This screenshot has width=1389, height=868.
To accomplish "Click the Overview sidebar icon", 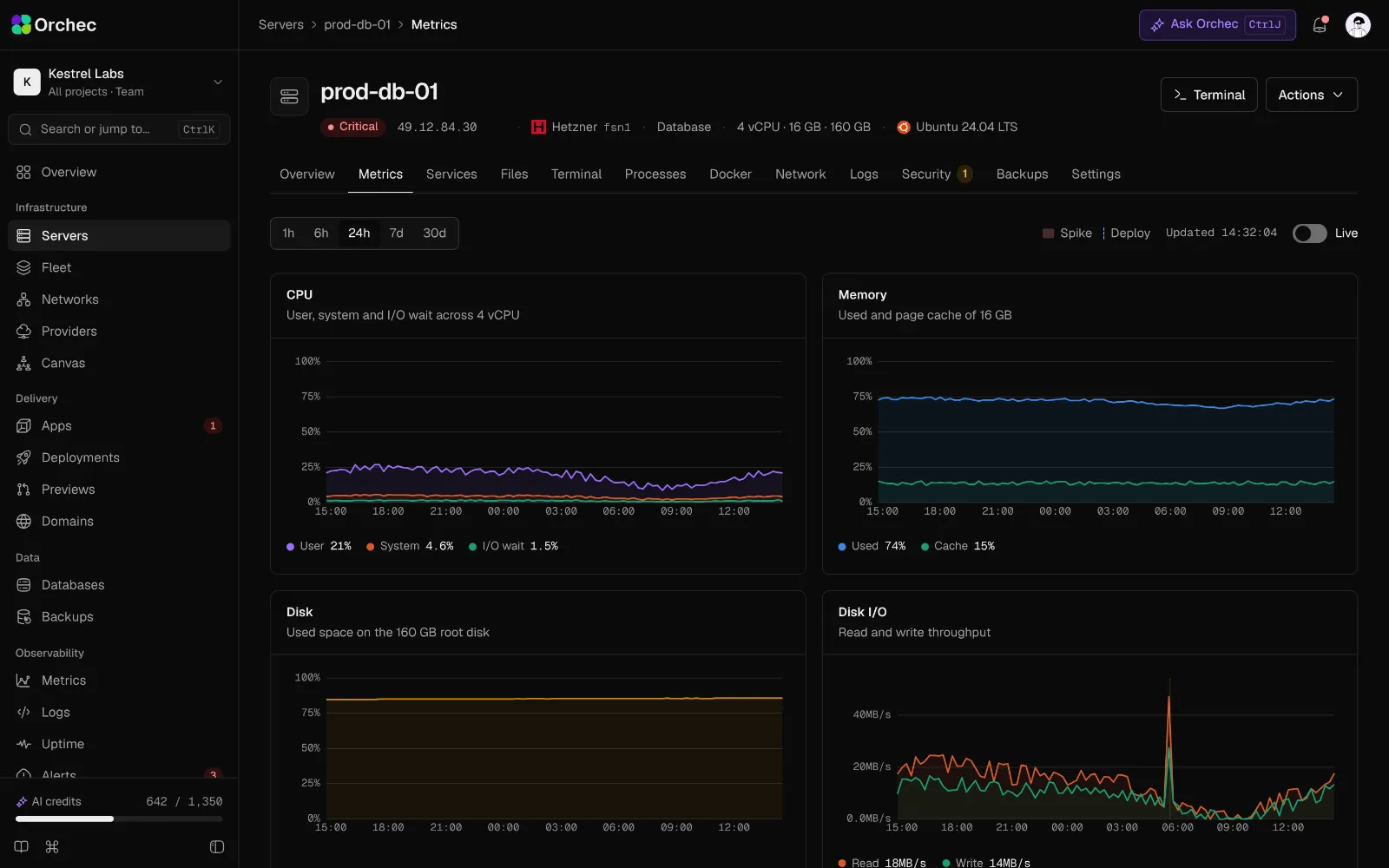I will point(23,172).
